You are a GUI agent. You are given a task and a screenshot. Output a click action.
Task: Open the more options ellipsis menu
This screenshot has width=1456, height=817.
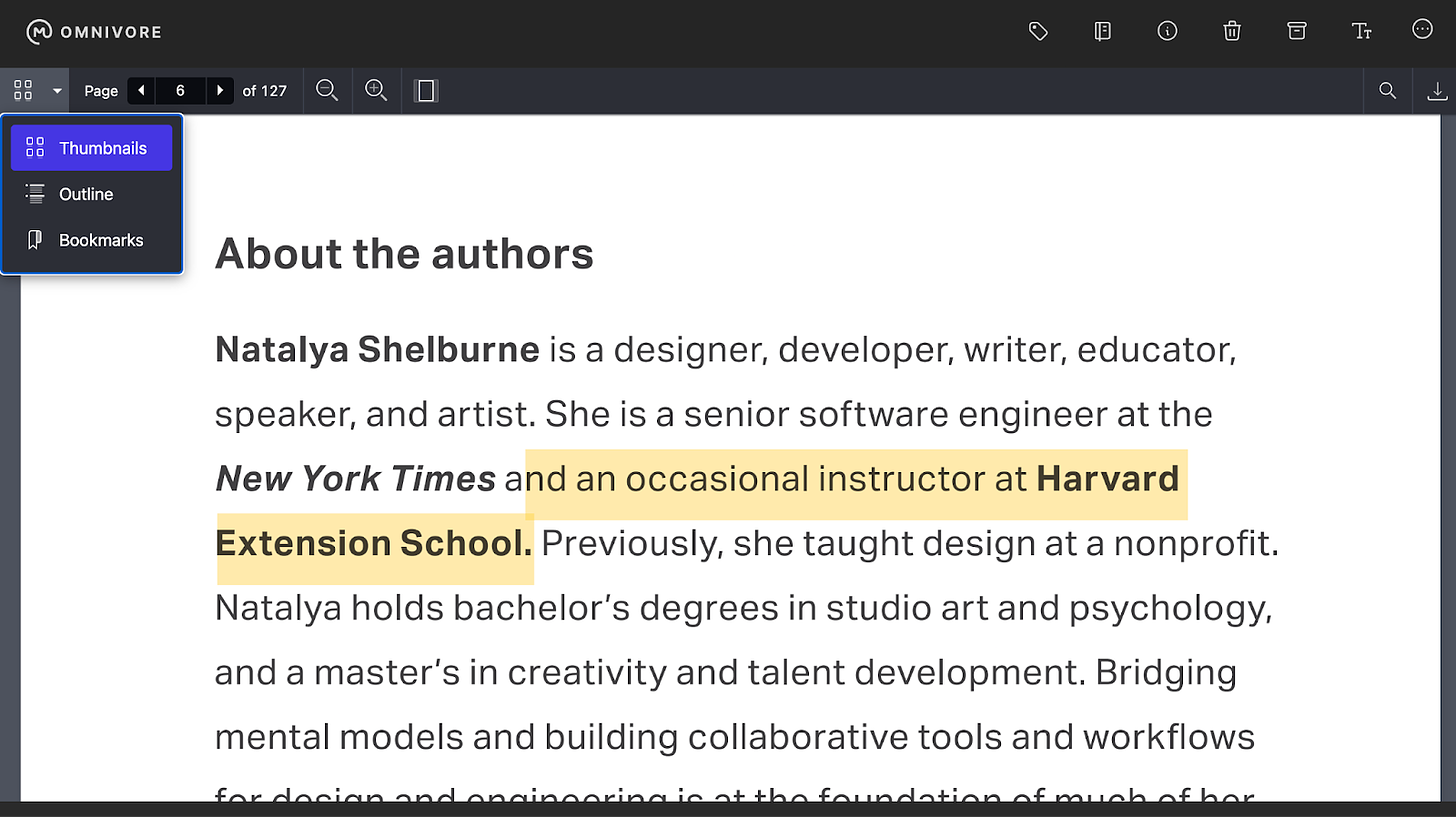coord(1423,30)
